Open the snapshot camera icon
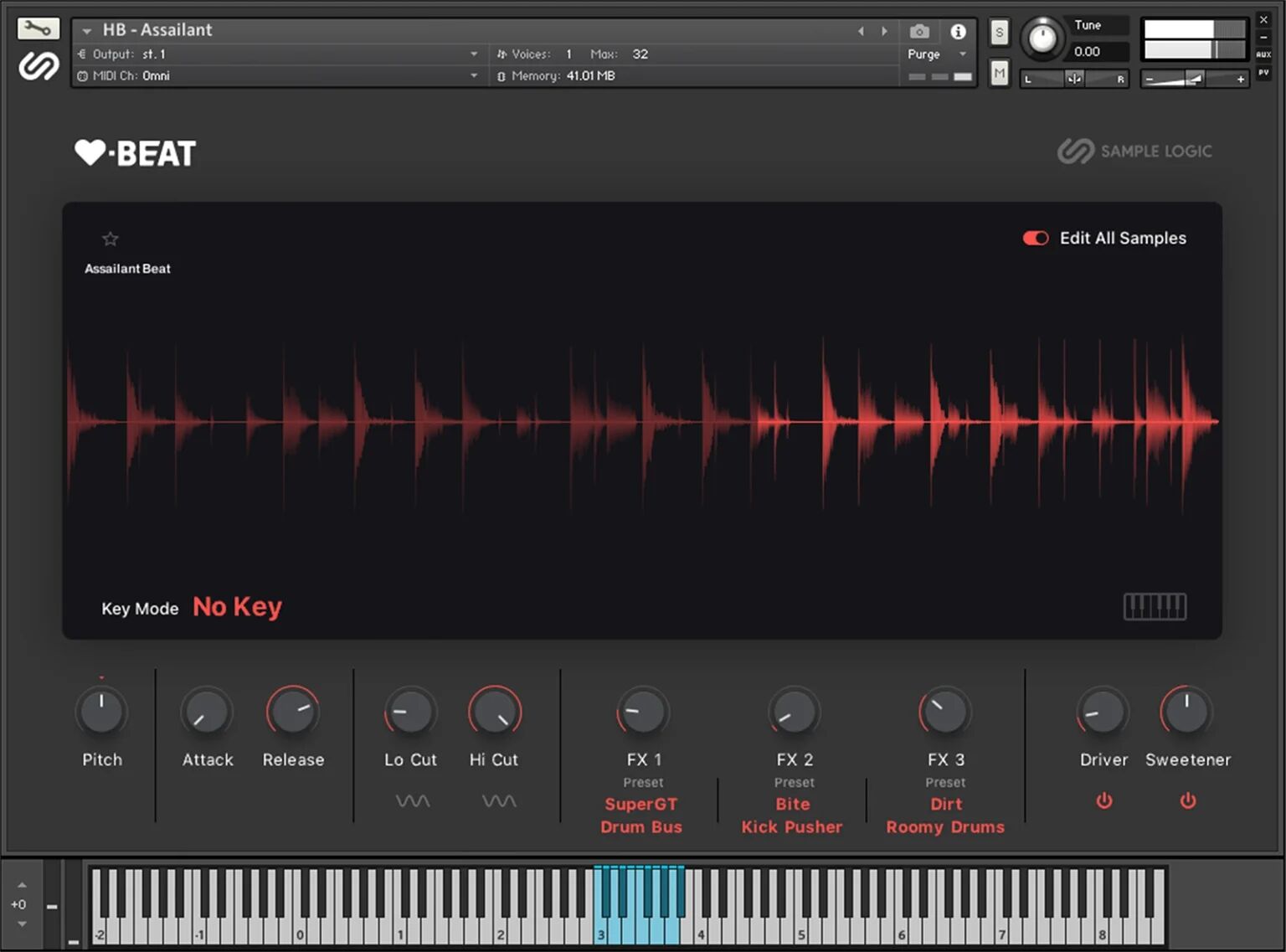This screenshot has width=1286, height=952. pos(919,30)
